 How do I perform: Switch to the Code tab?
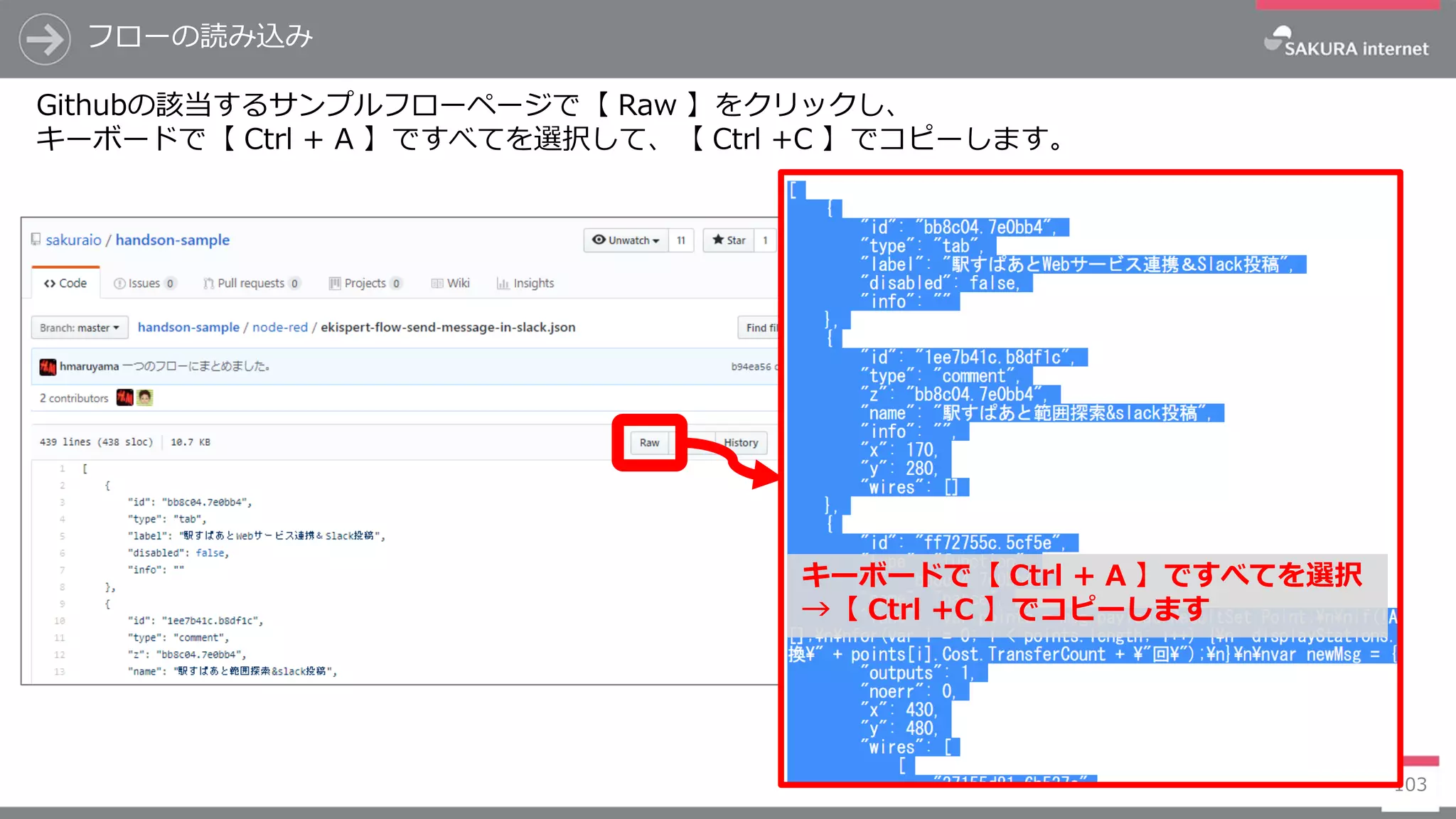point(65,283)
